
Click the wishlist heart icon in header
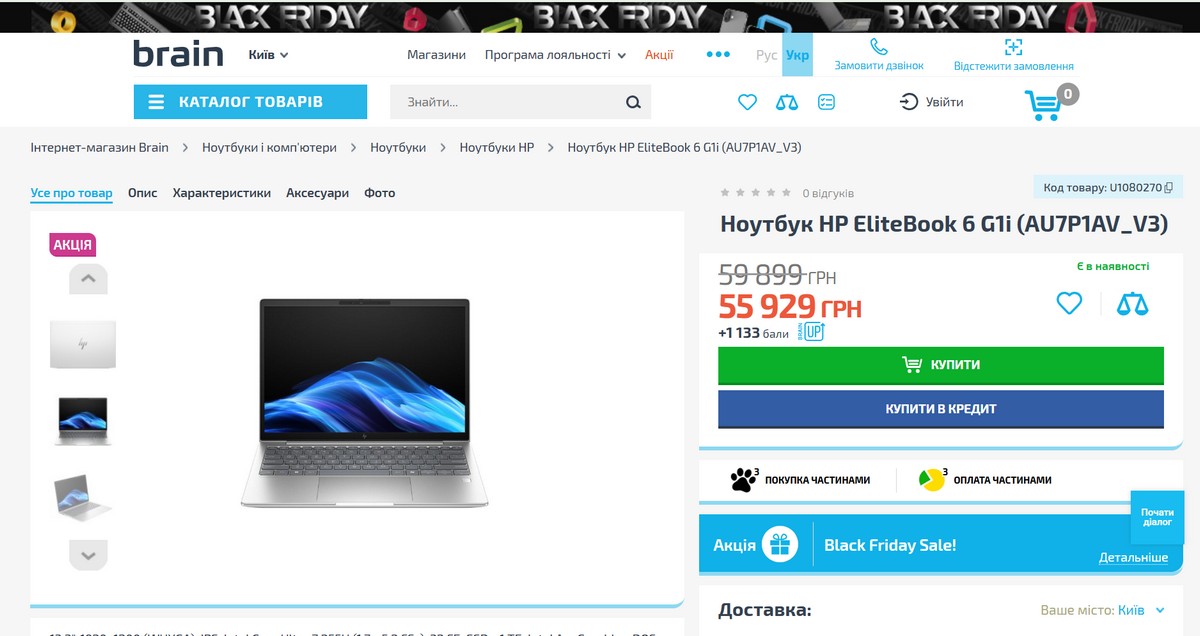[747, 102]
